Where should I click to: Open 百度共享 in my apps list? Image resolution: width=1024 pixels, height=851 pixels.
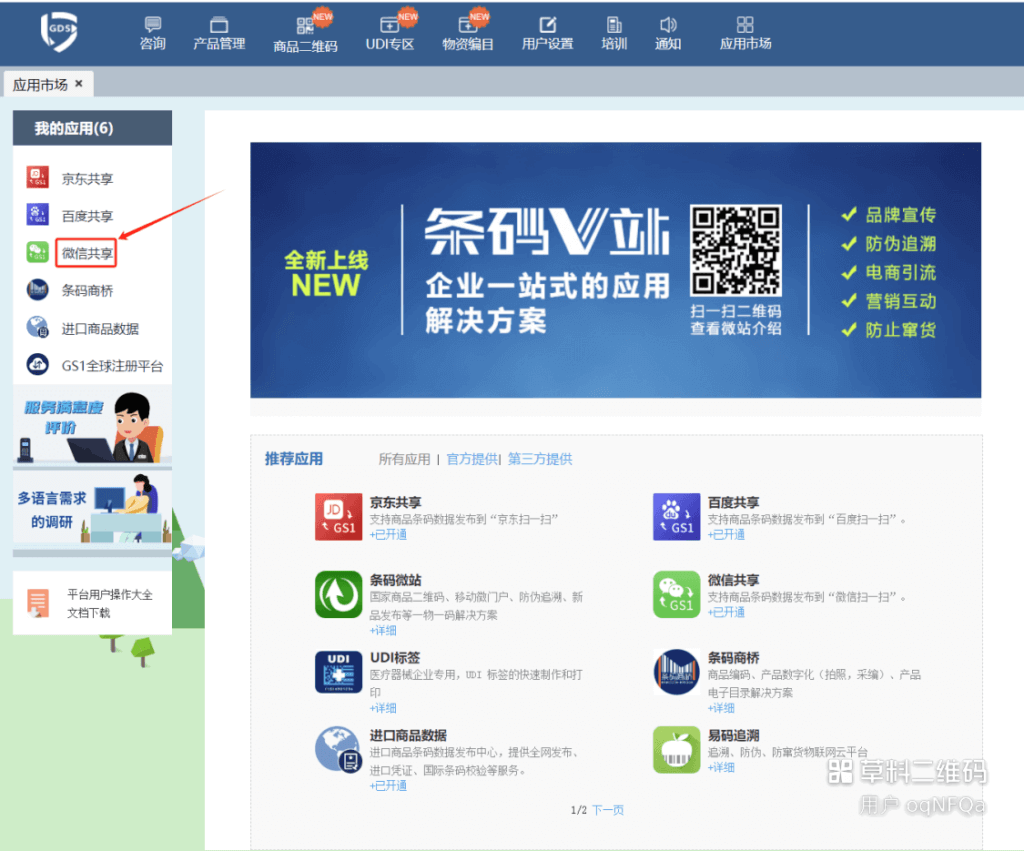[x=88, y=216]
